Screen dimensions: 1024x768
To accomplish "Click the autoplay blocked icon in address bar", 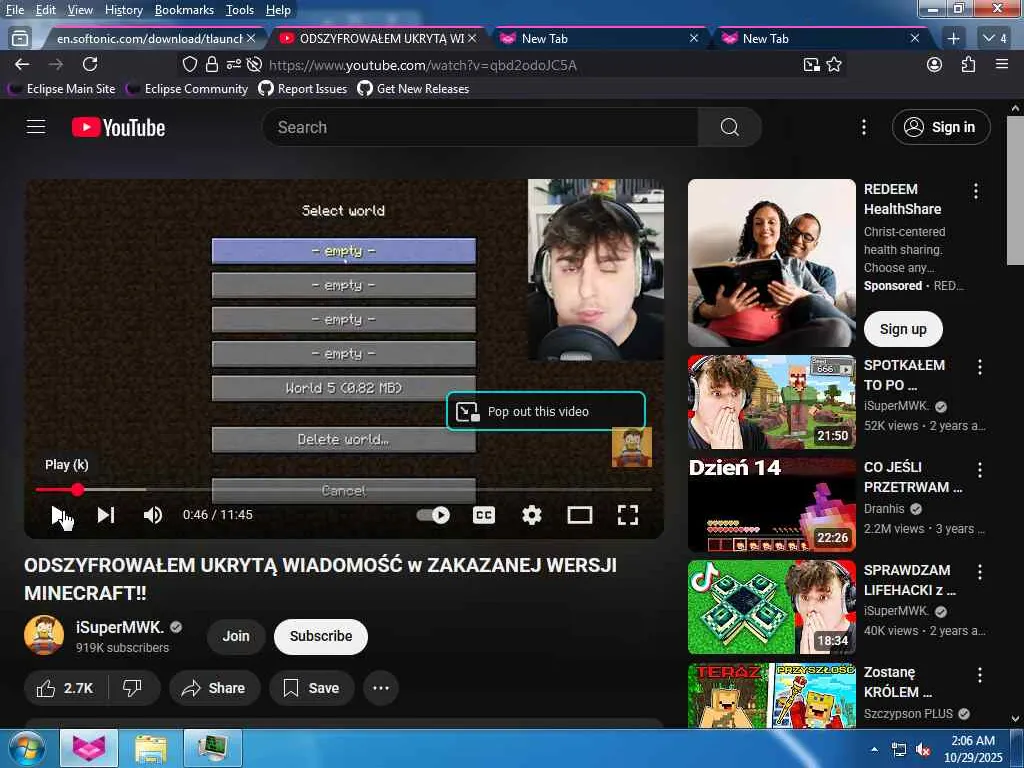I will coord(255,64).
